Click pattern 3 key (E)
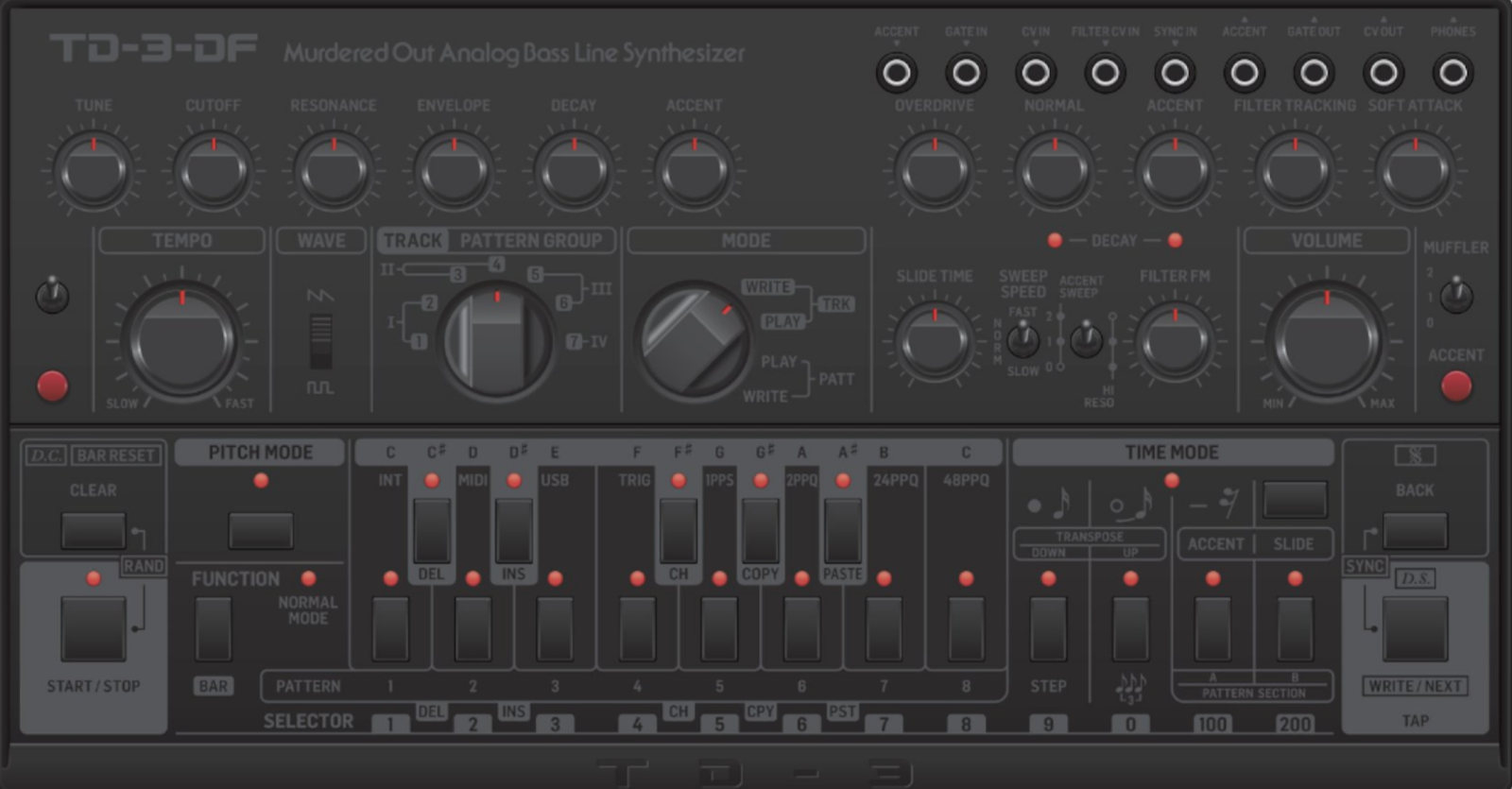The image size is (1512, 789). [x=555, y=628]
